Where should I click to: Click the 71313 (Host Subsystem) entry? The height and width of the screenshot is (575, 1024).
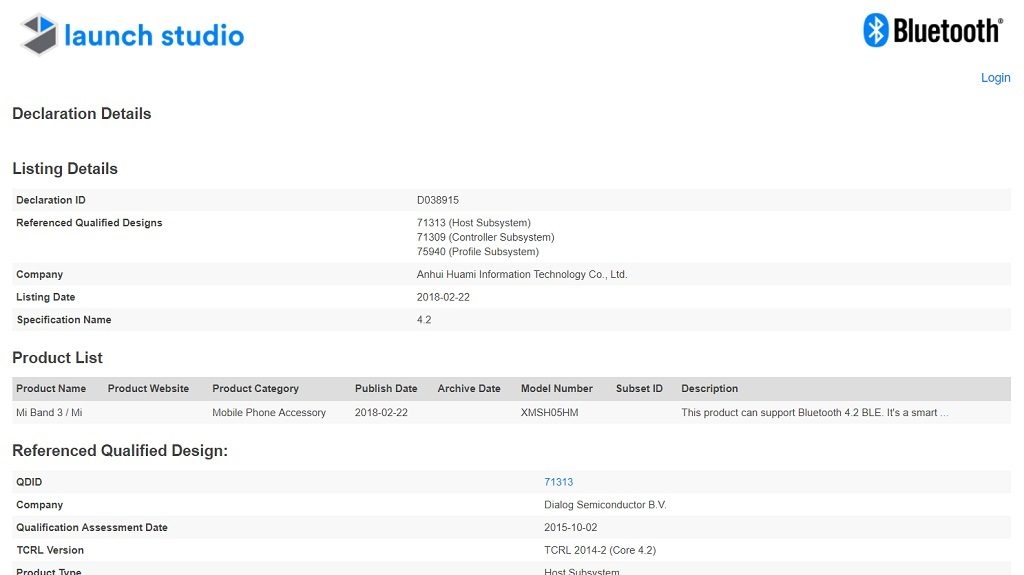(473, 223)
